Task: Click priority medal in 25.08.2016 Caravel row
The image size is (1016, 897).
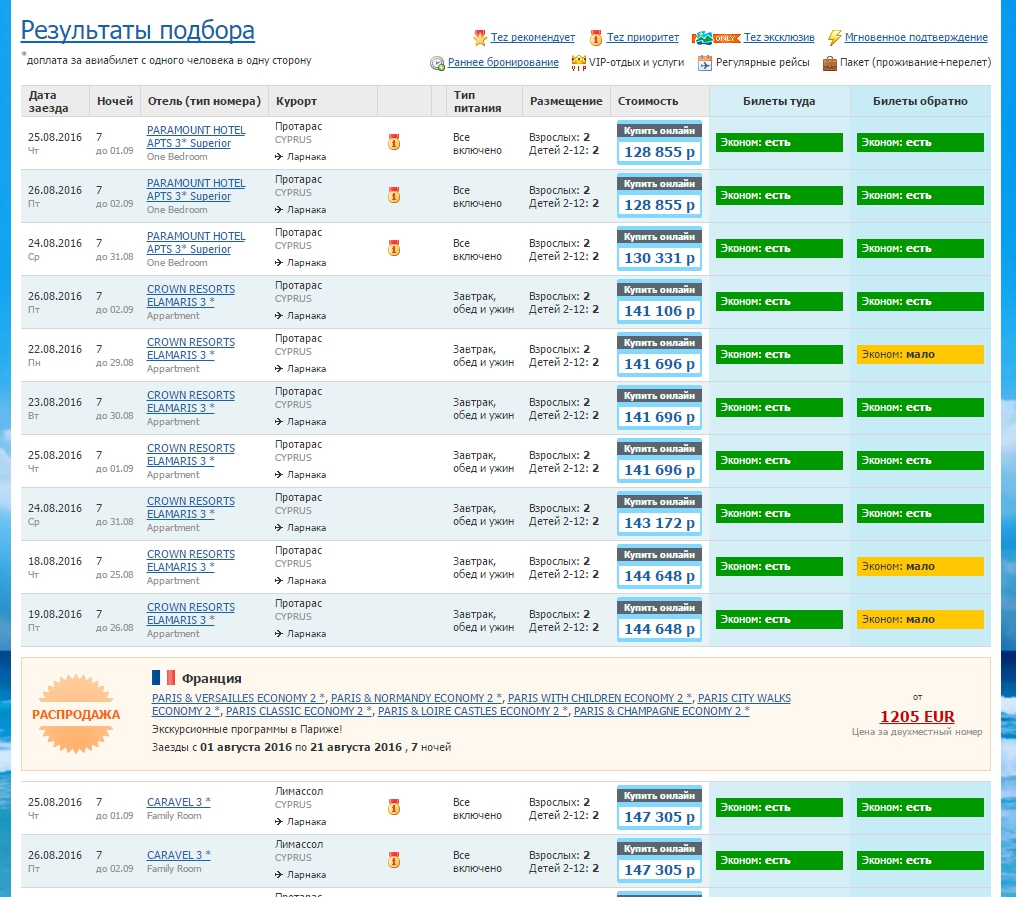Action: pyautogui.click(x=394, y=808)
